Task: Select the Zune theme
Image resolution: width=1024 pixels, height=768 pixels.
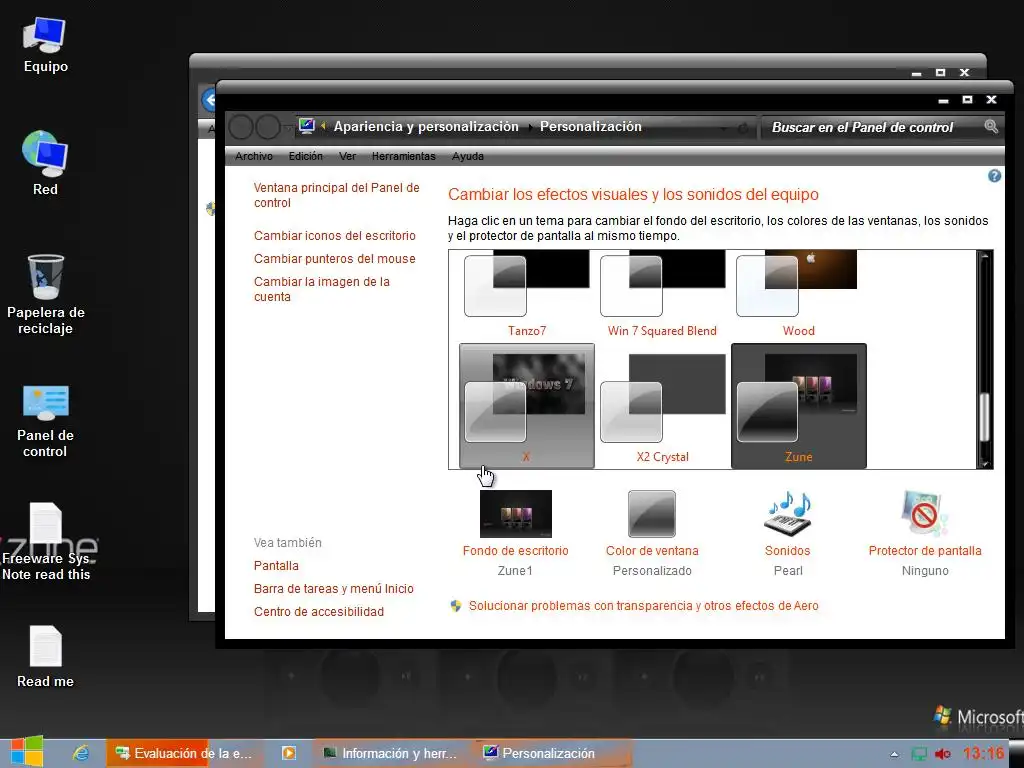Action: point(799,406)
